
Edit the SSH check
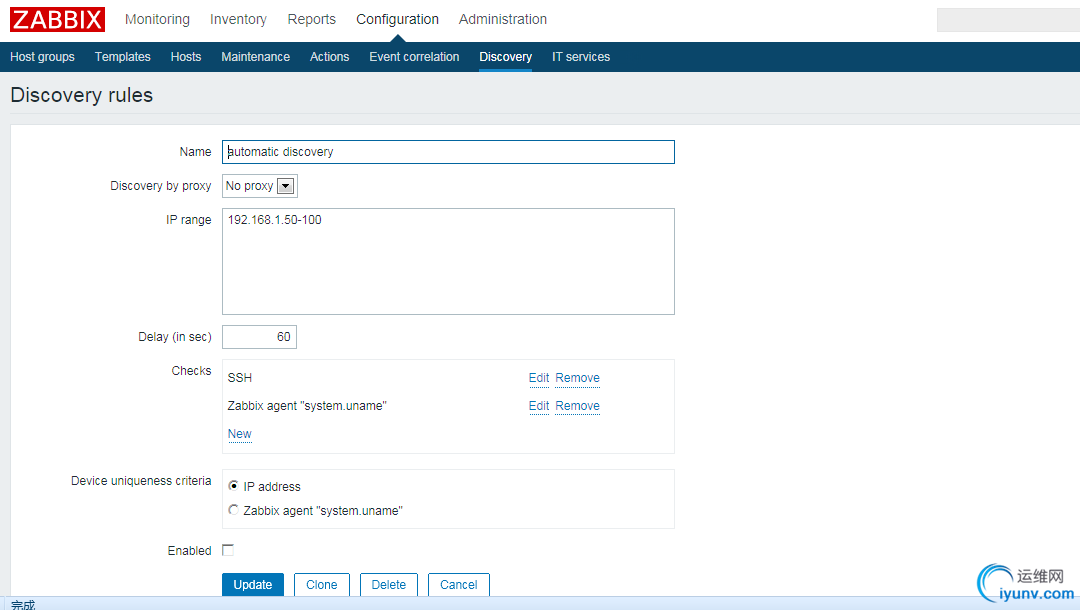click(539, 378)
